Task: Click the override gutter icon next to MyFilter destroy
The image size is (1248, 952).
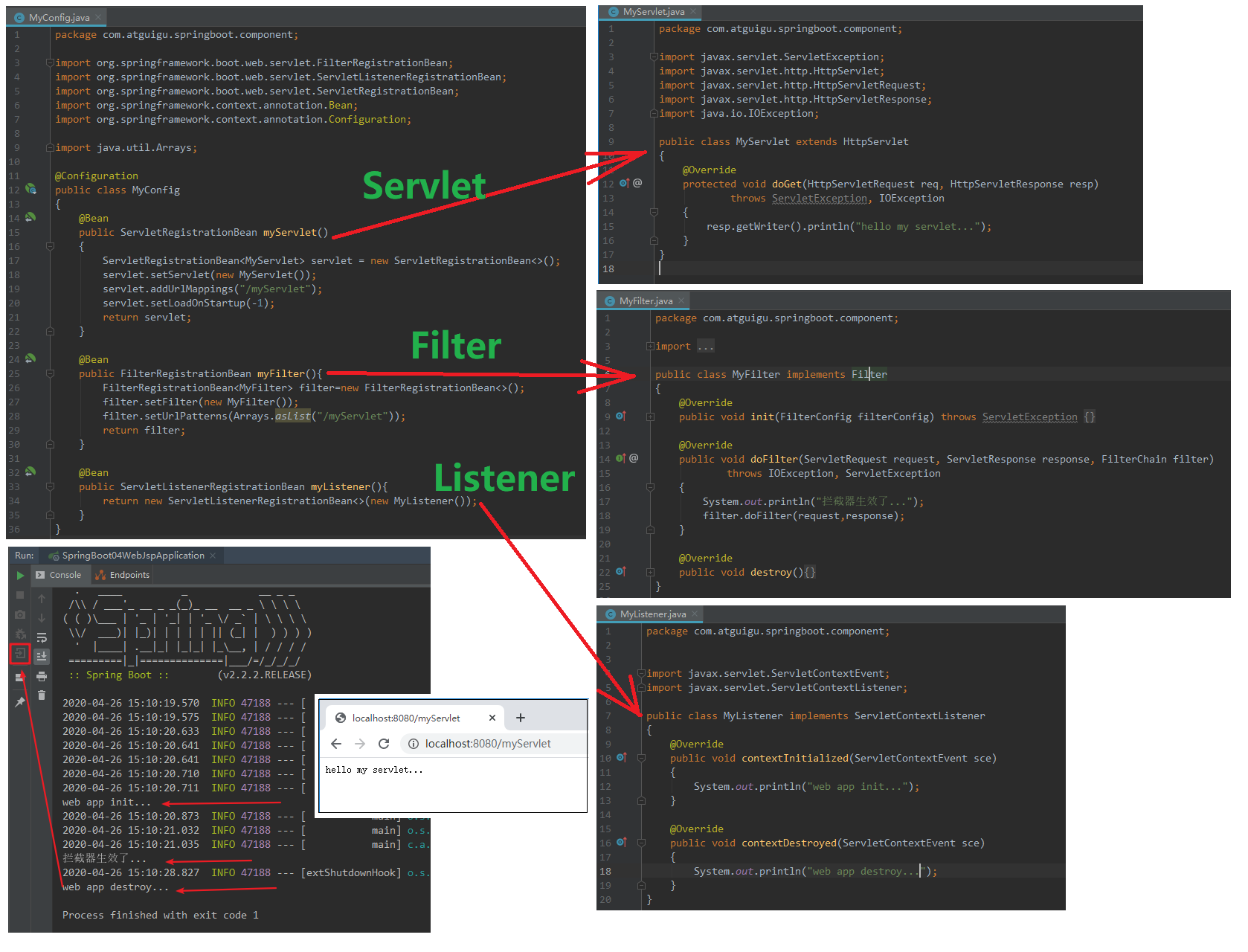Action: click(620, 571)
